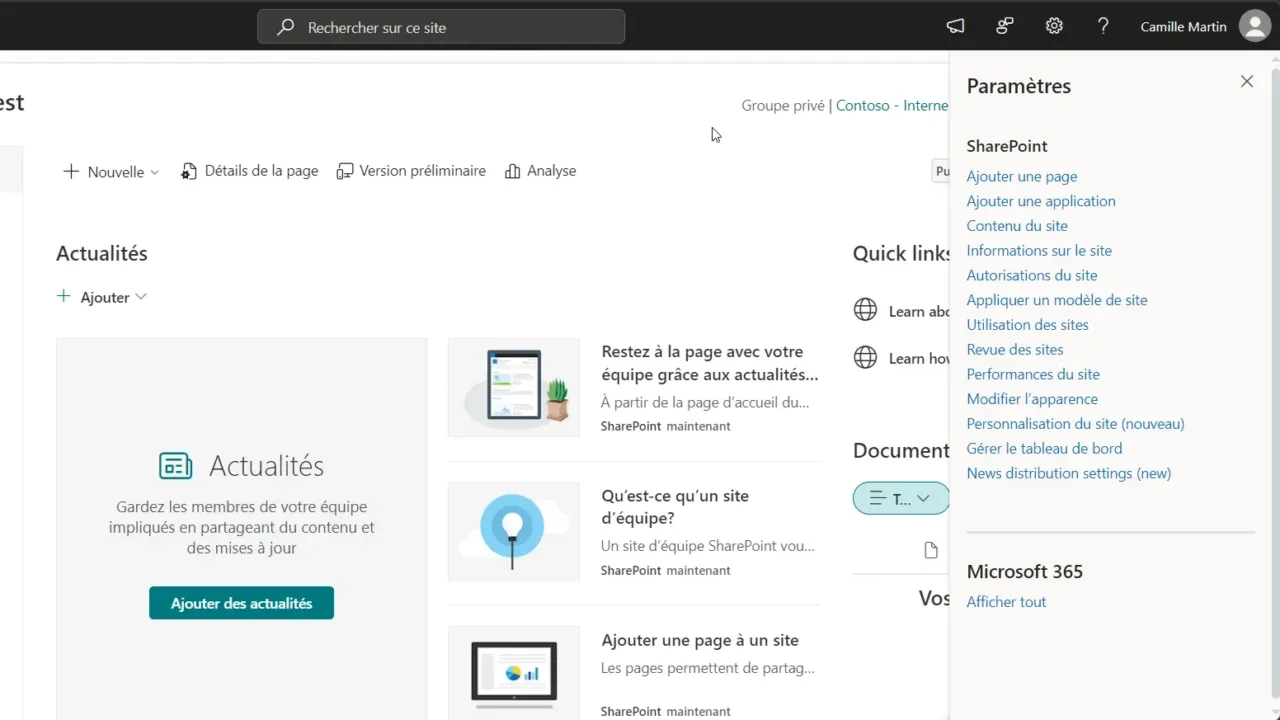1280x720 pixels.
Task: Open News distribution settings (new)
Action: point(1069,473)
